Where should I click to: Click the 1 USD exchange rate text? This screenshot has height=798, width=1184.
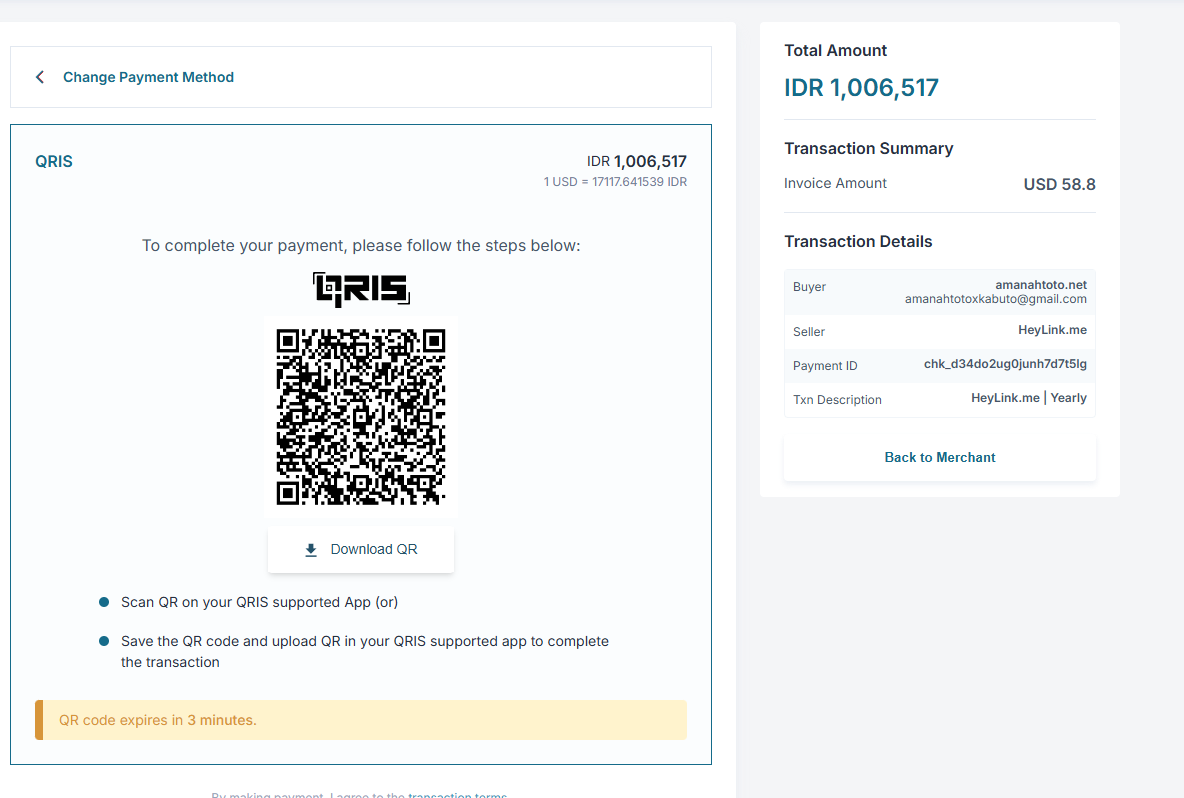tap(614, 182)
